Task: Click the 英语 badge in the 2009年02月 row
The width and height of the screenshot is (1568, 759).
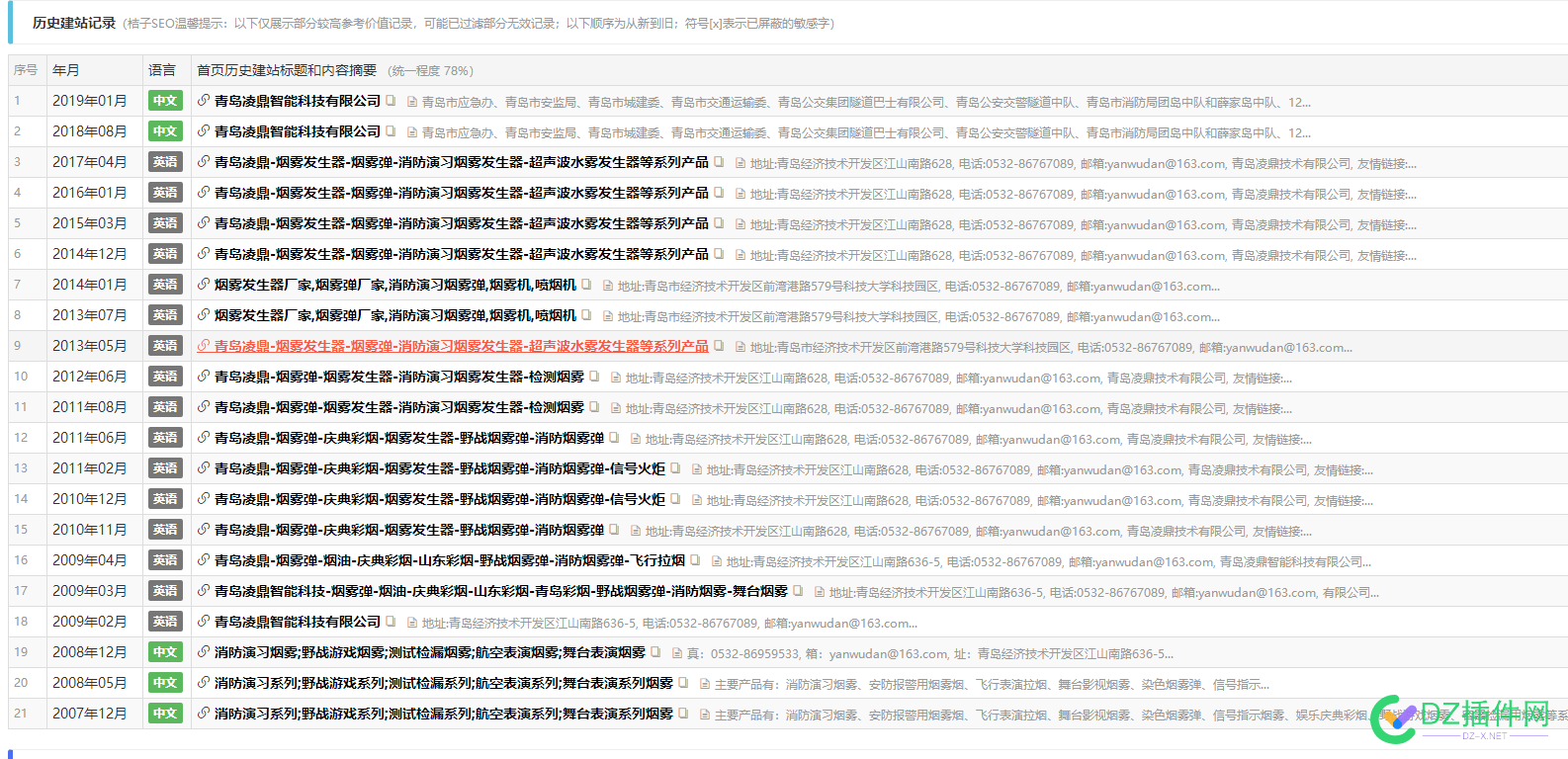Action: (x=165, y=622)
